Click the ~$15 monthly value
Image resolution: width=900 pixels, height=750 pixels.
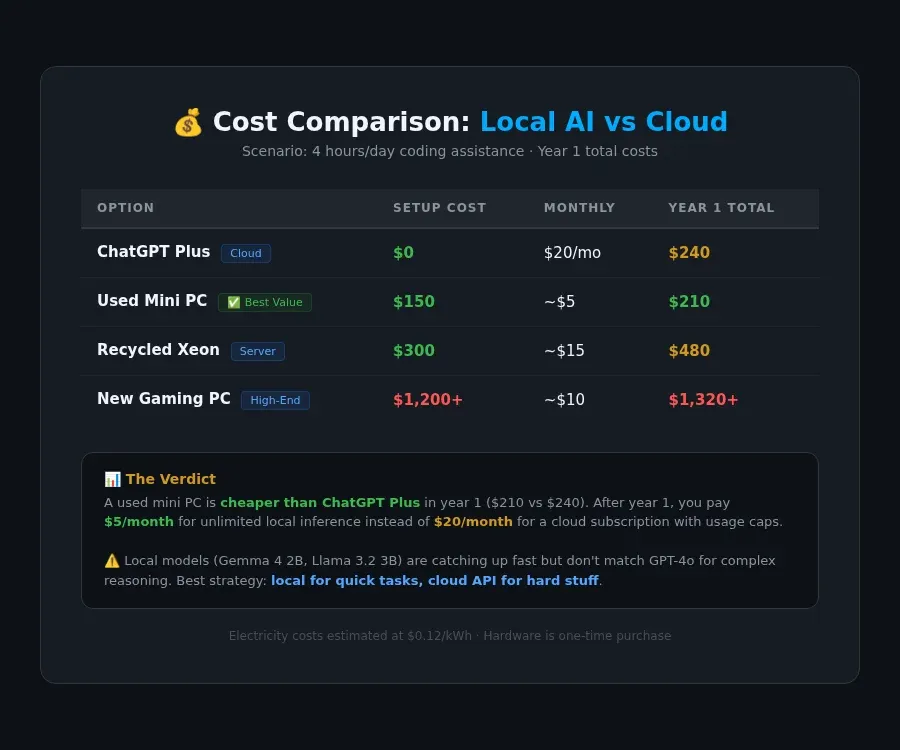pyautogui.click(x=564, y=351)
